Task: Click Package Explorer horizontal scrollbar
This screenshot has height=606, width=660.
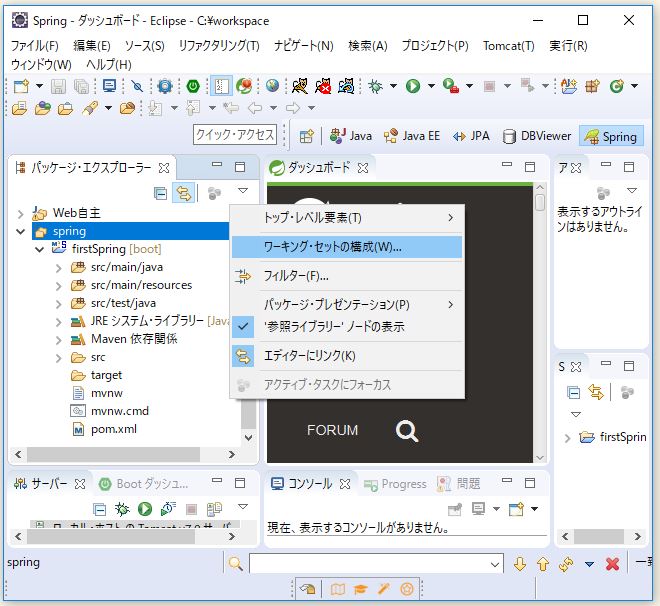Action: (113, 454)
